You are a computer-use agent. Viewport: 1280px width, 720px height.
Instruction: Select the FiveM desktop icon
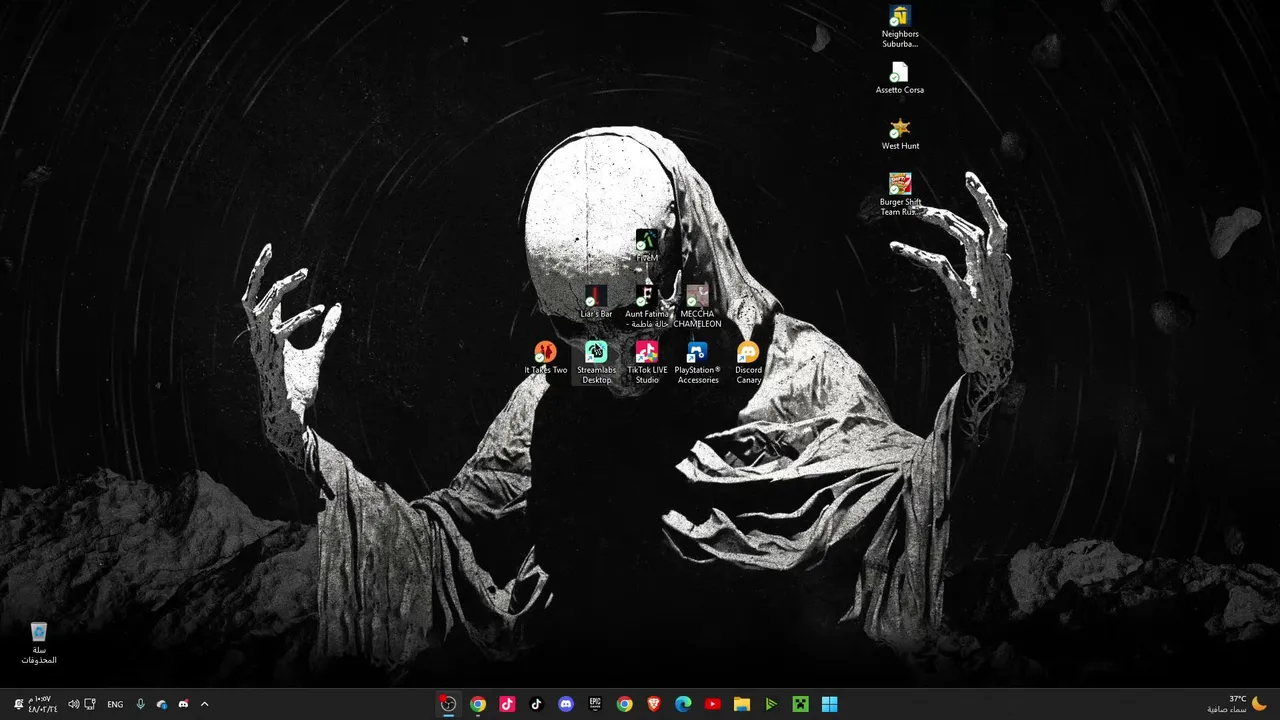(647, 246)
